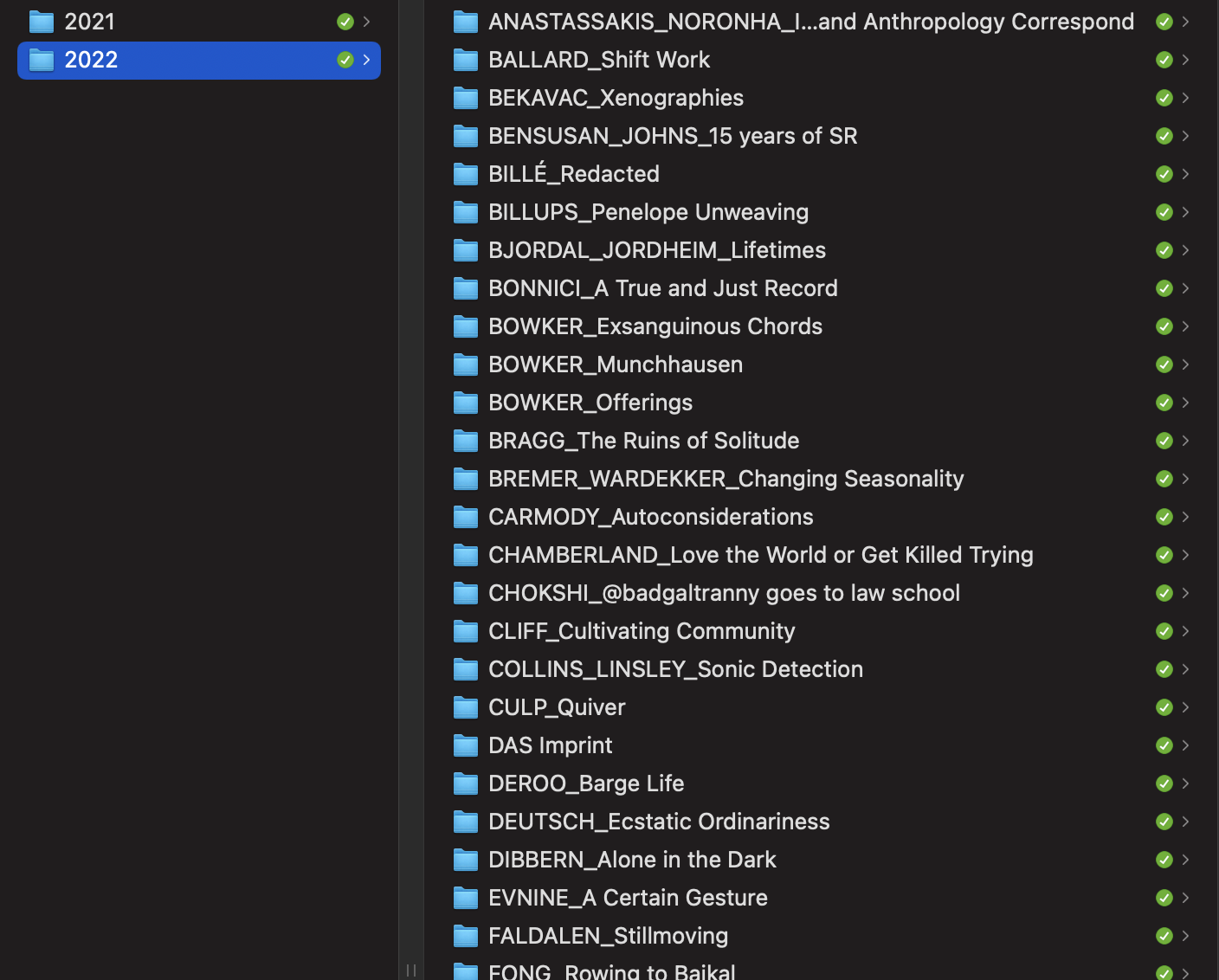
Task: Click the folder icon next to BALLARD_Shift Work
Action: 465,60
